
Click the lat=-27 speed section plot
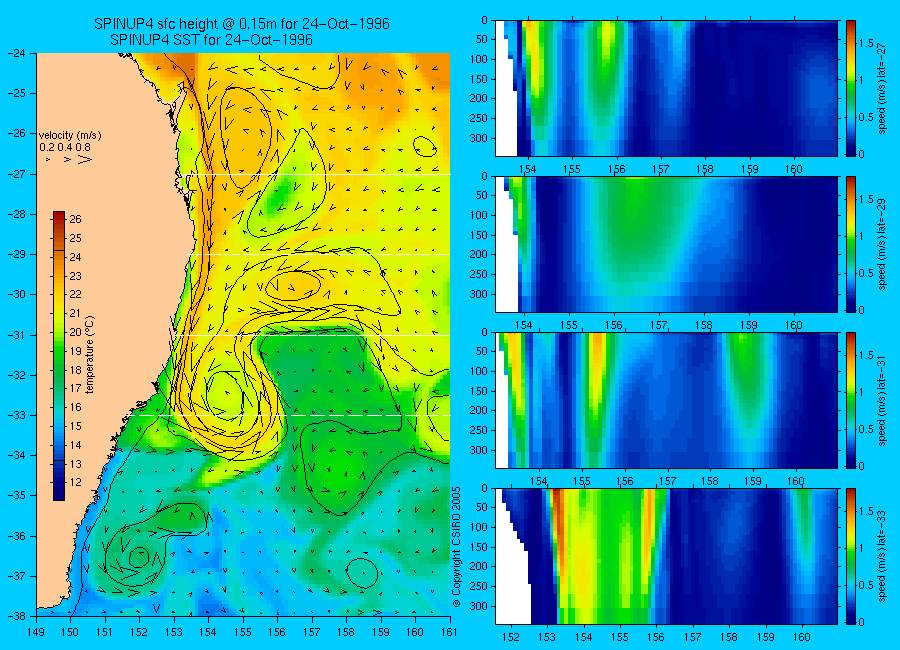pos(666,88)
